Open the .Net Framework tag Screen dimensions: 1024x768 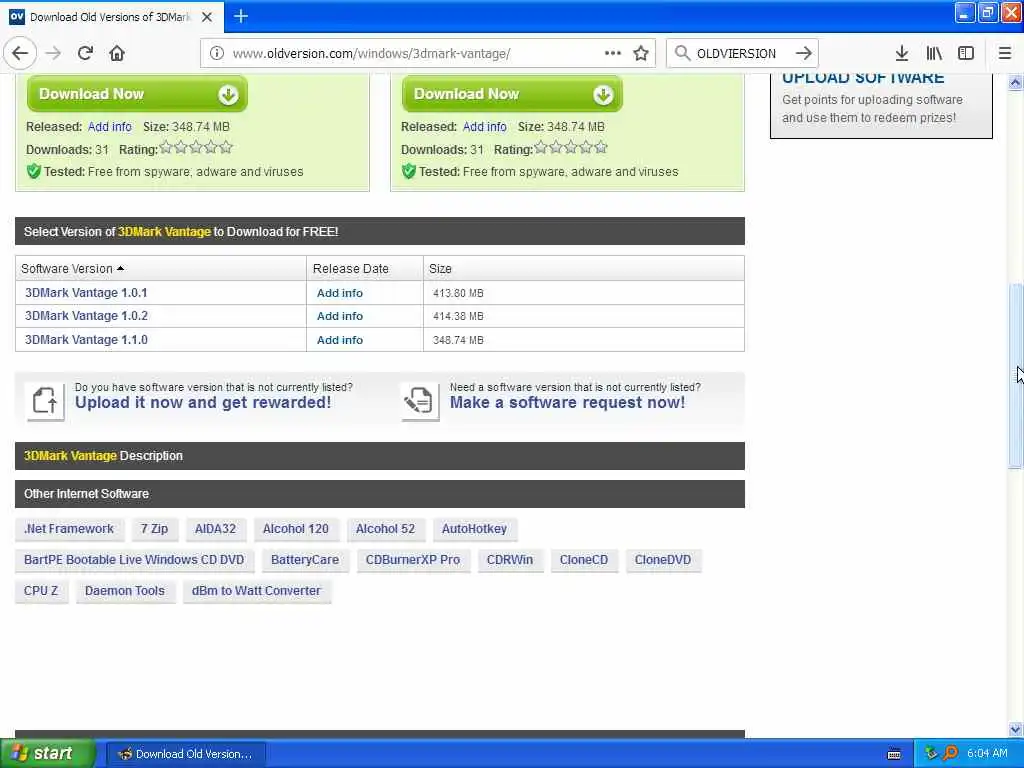tap(69, 529)
